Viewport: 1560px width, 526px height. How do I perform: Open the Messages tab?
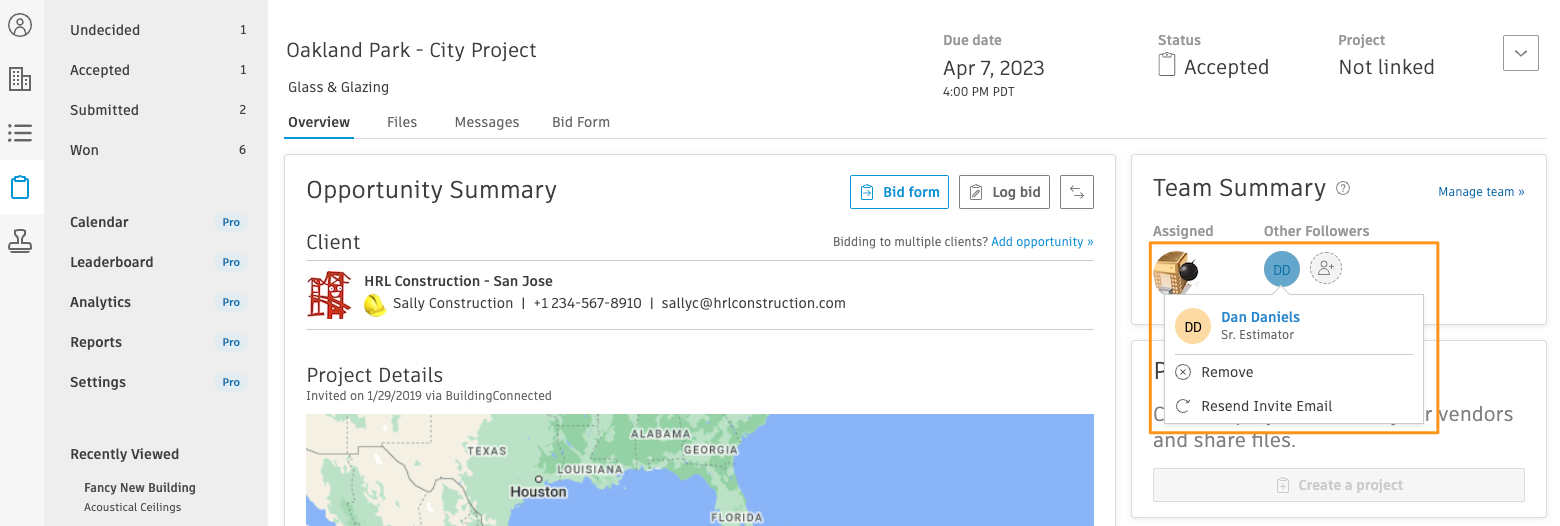point(487,122)
